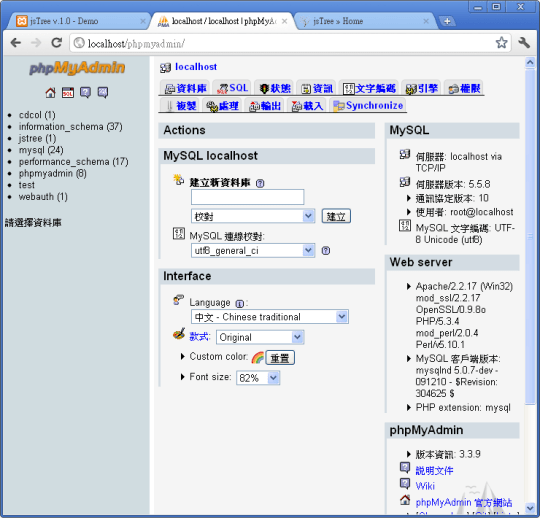The image size is (540, 518).
Task: Click the Language icon in Interface section
Action: click(x=178, y=300)
